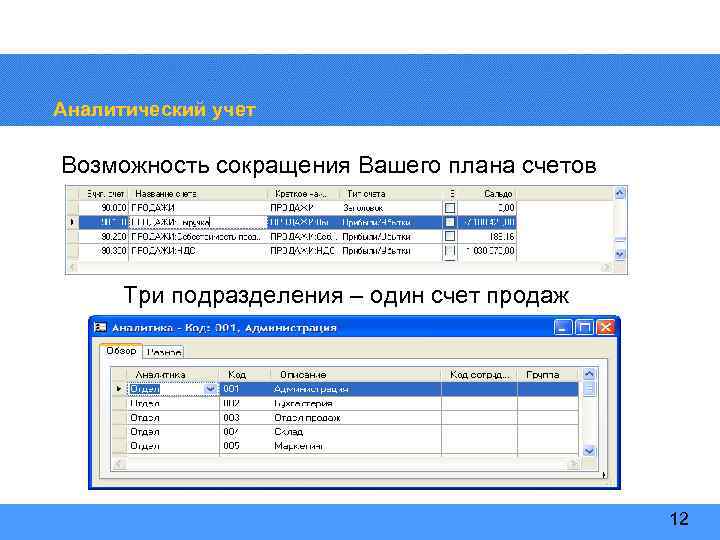Click the Заголовок account type cell
The image size is (720, 540).
pos(391,208)
